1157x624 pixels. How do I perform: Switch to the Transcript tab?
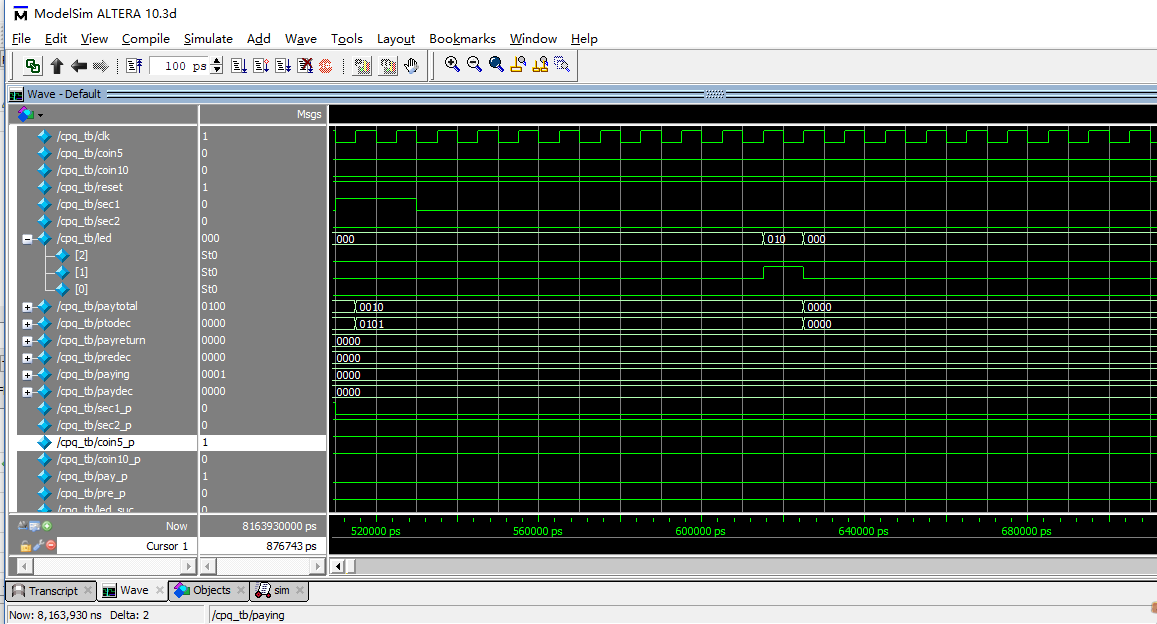click(x=53, y=591)
